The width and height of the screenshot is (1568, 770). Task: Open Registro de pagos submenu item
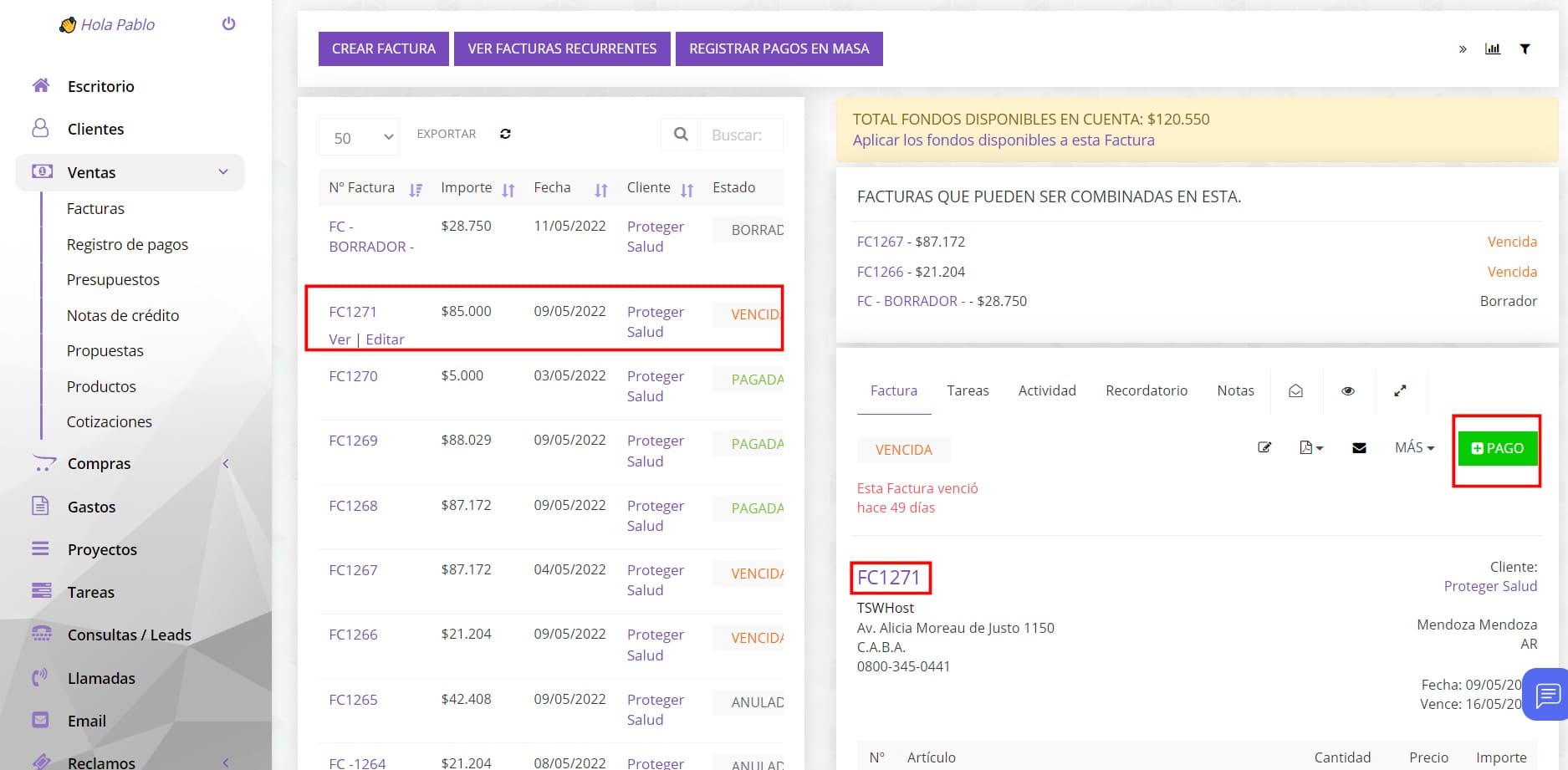click(x=127, y=244)
